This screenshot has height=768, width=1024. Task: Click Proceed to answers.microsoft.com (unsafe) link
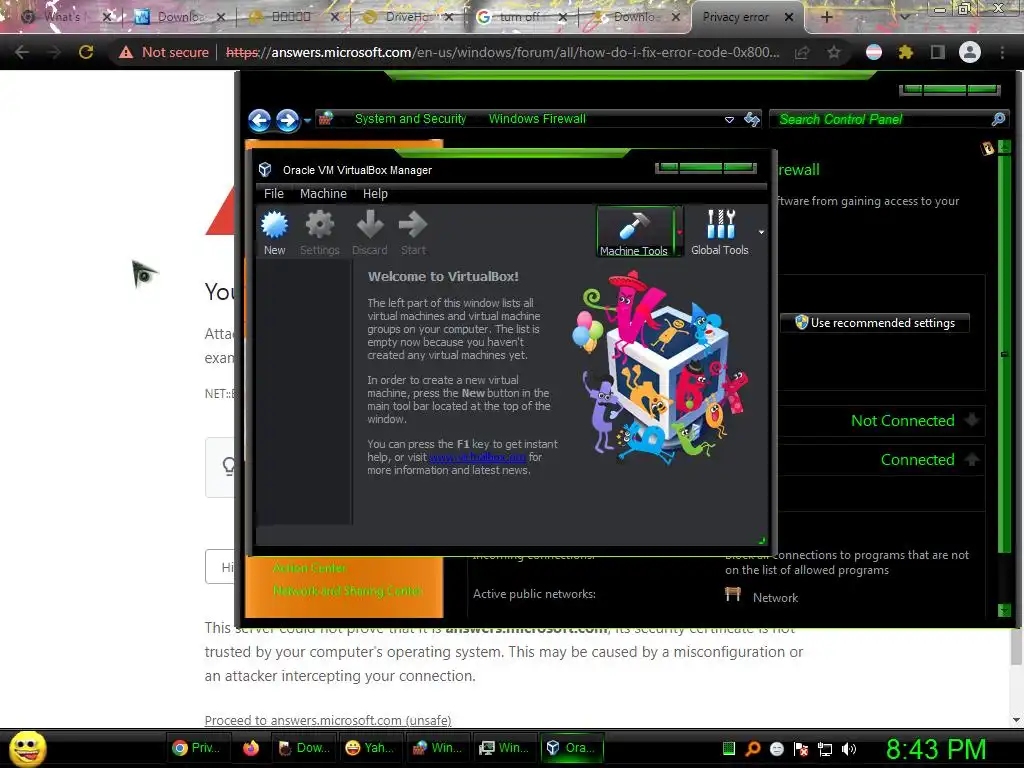[328, 720]
